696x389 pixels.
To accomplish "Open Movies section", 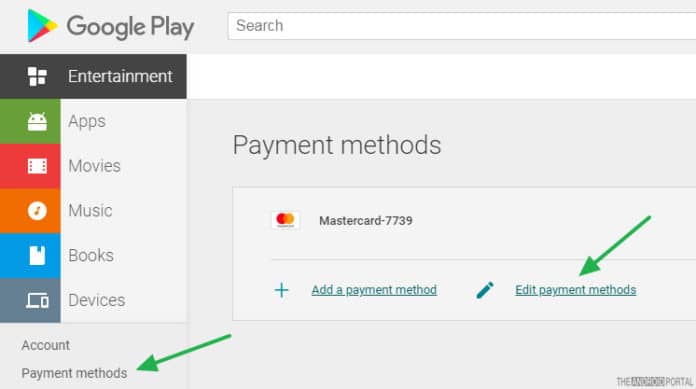I will 95,166.
